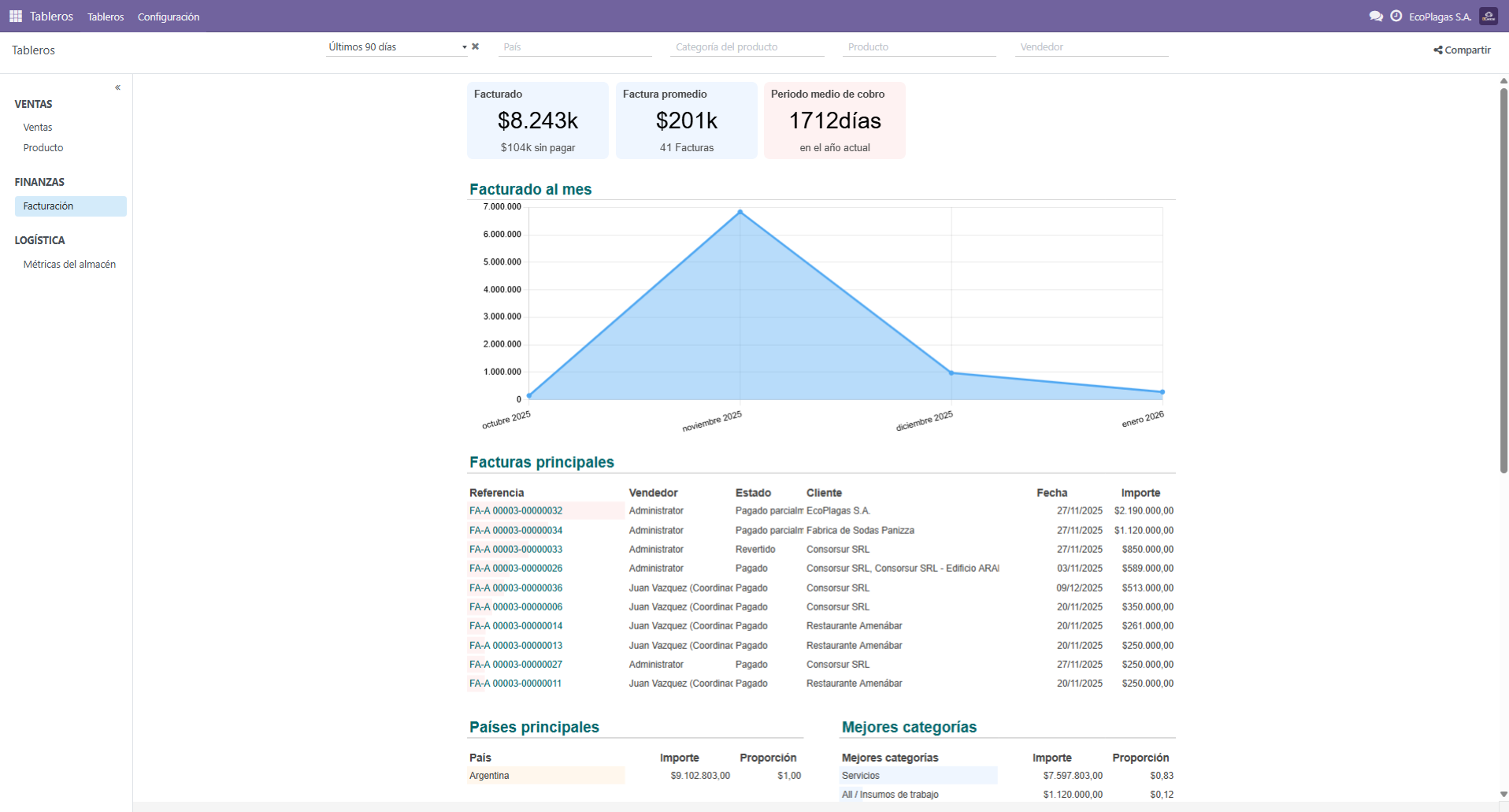Click the Vendedor filter field

1091,47
